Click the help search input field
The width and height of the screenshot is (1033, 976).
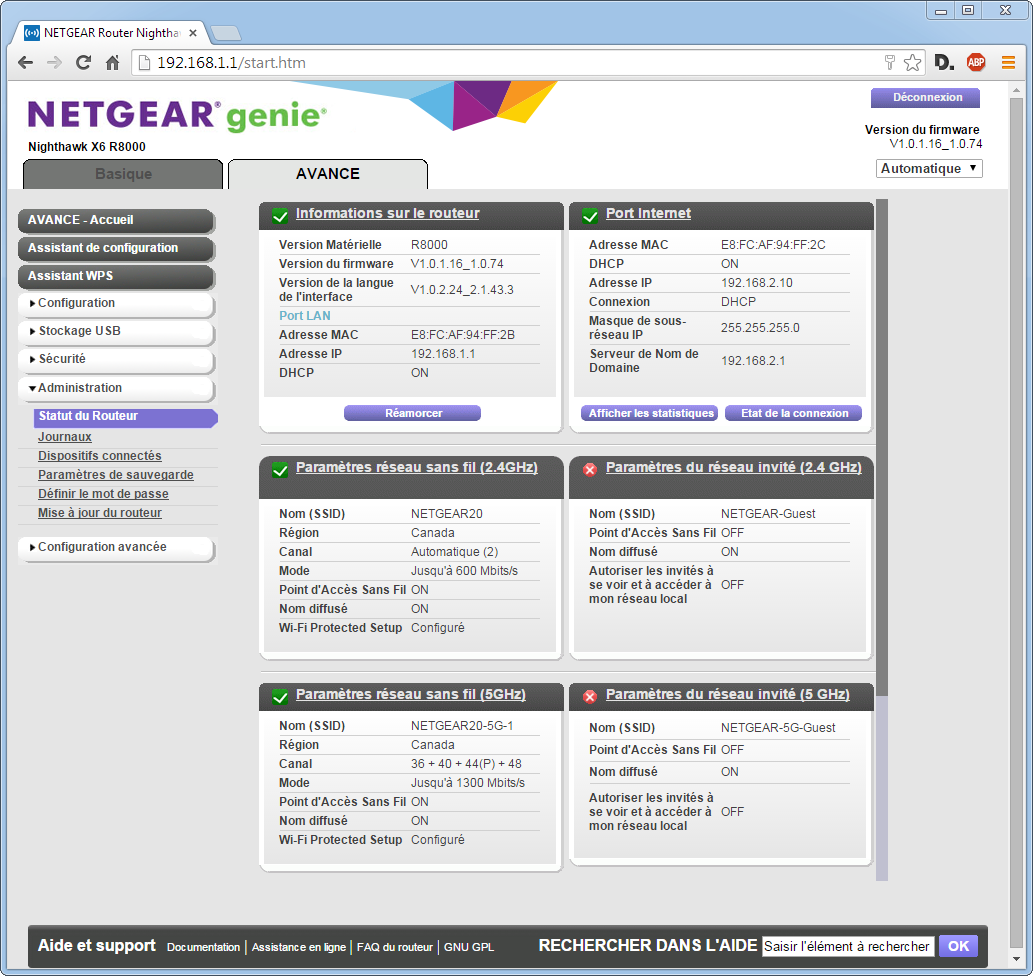coord(847,946)
